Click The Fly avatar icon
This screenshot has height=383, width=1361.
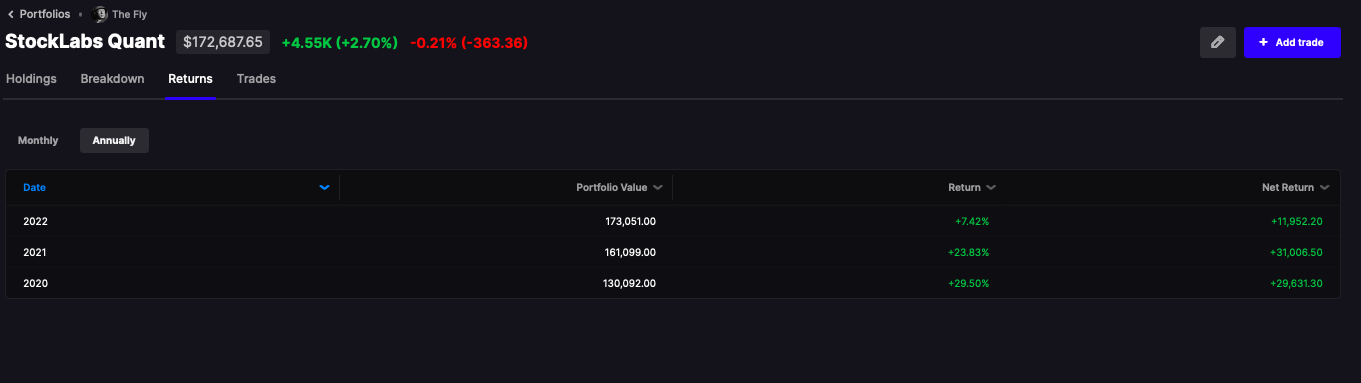[100, 14]
